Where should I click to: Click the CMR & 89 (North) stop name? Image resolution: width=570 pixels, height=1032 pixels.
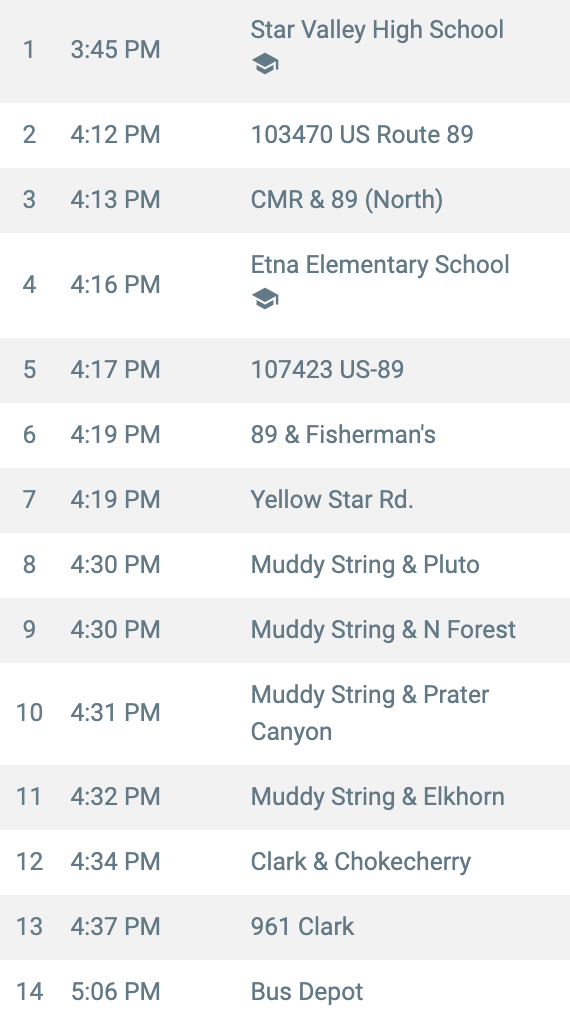[347, 199]
